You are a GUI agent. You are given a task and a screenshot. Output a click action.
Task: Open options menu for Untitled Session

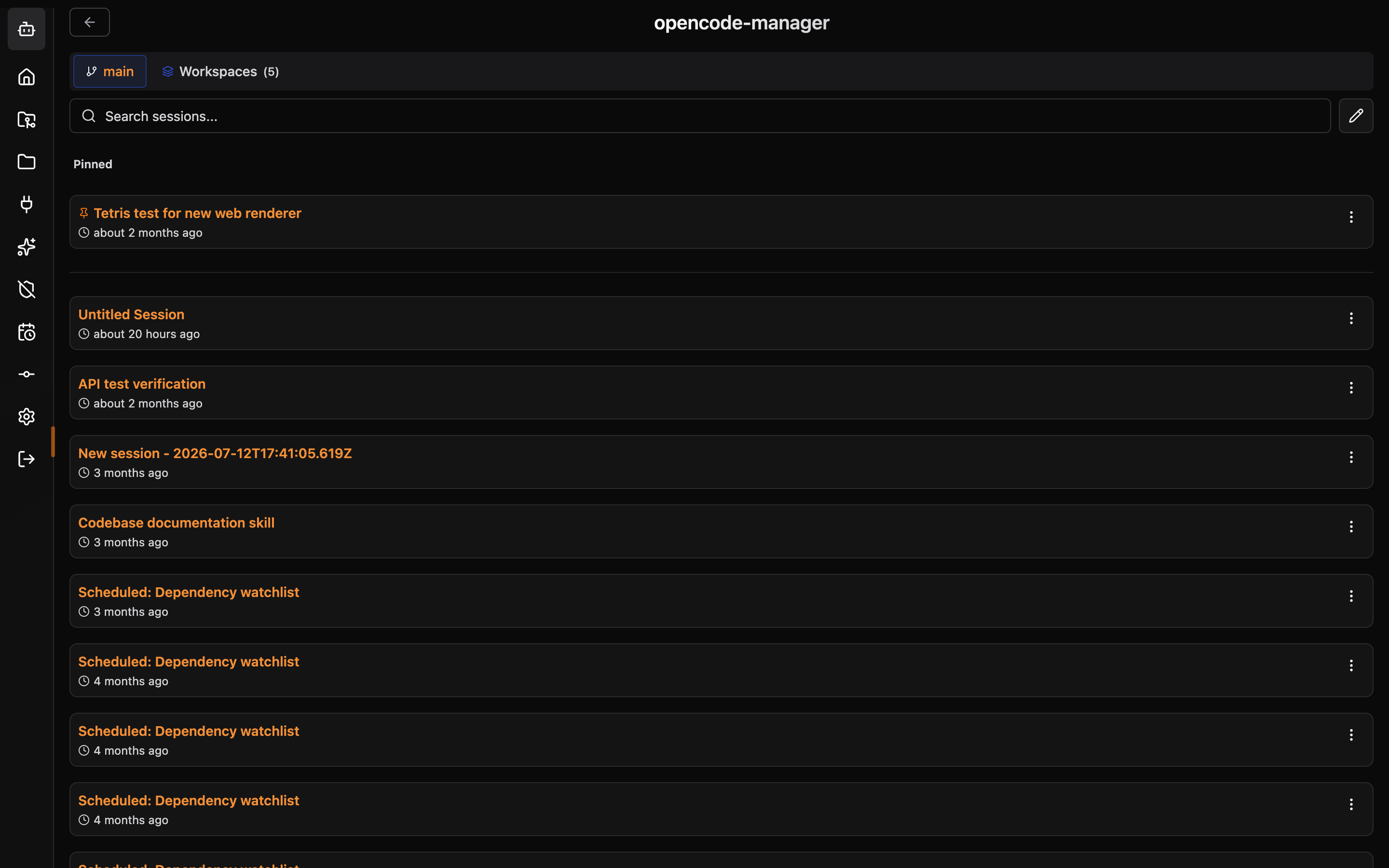pos(1351,318)
